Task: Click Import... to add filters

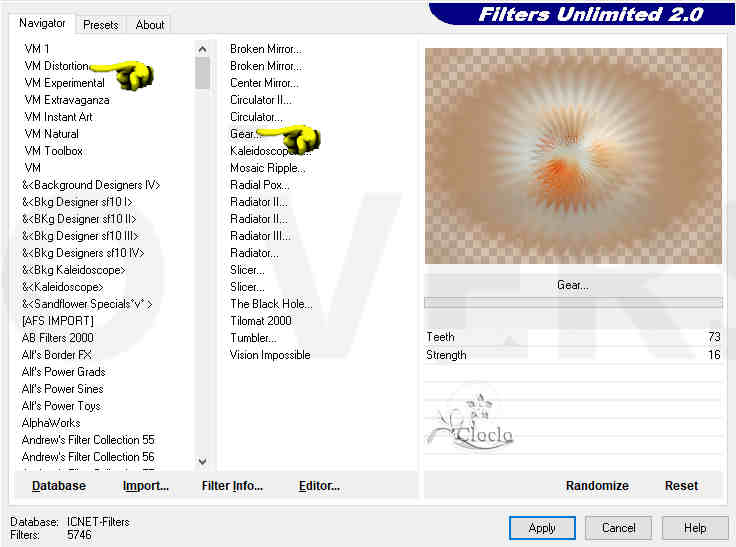Action: [x=146, y=486]
